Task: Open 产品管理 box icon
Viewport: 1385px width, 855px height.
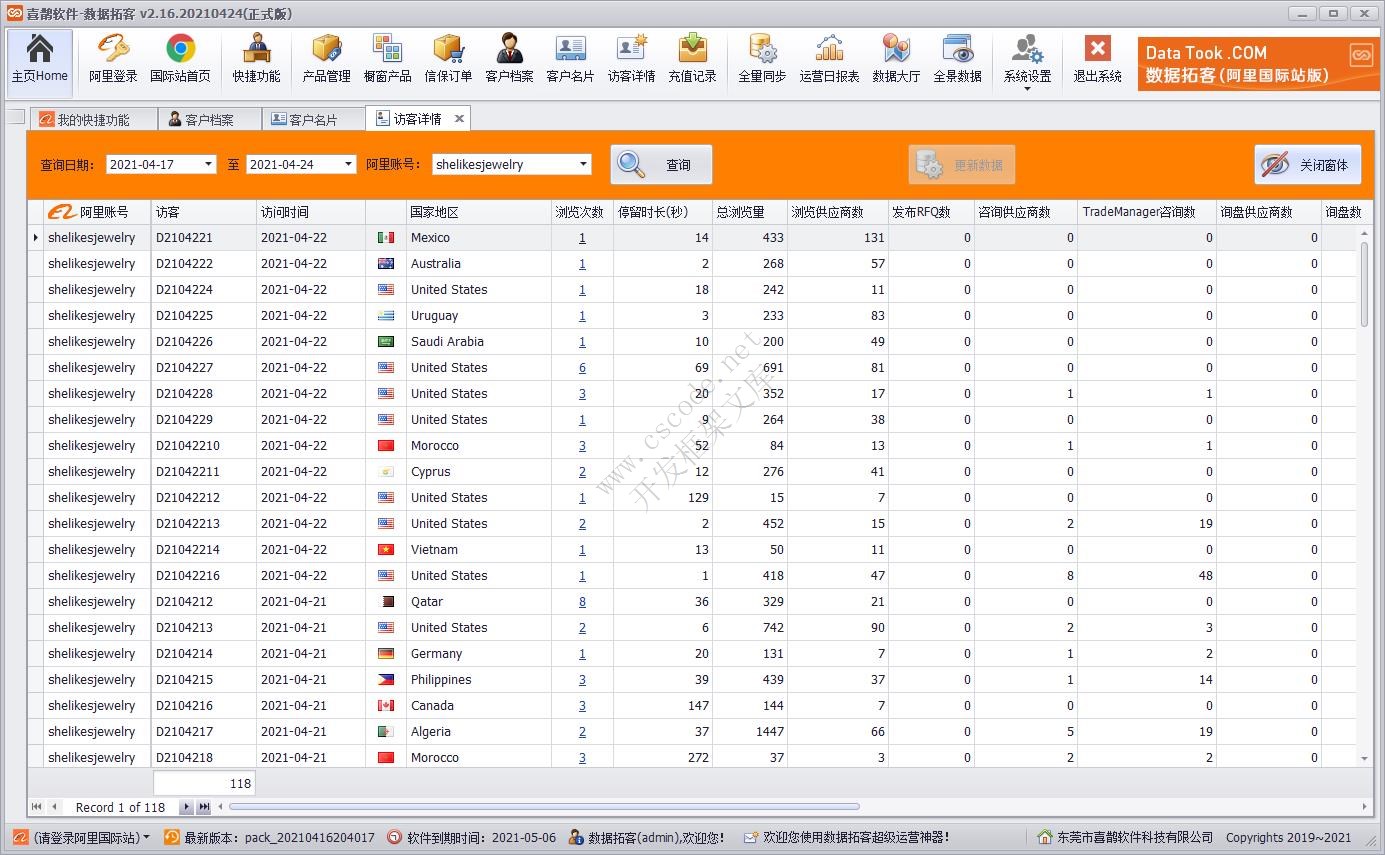Action: click(x=327, y=59)
